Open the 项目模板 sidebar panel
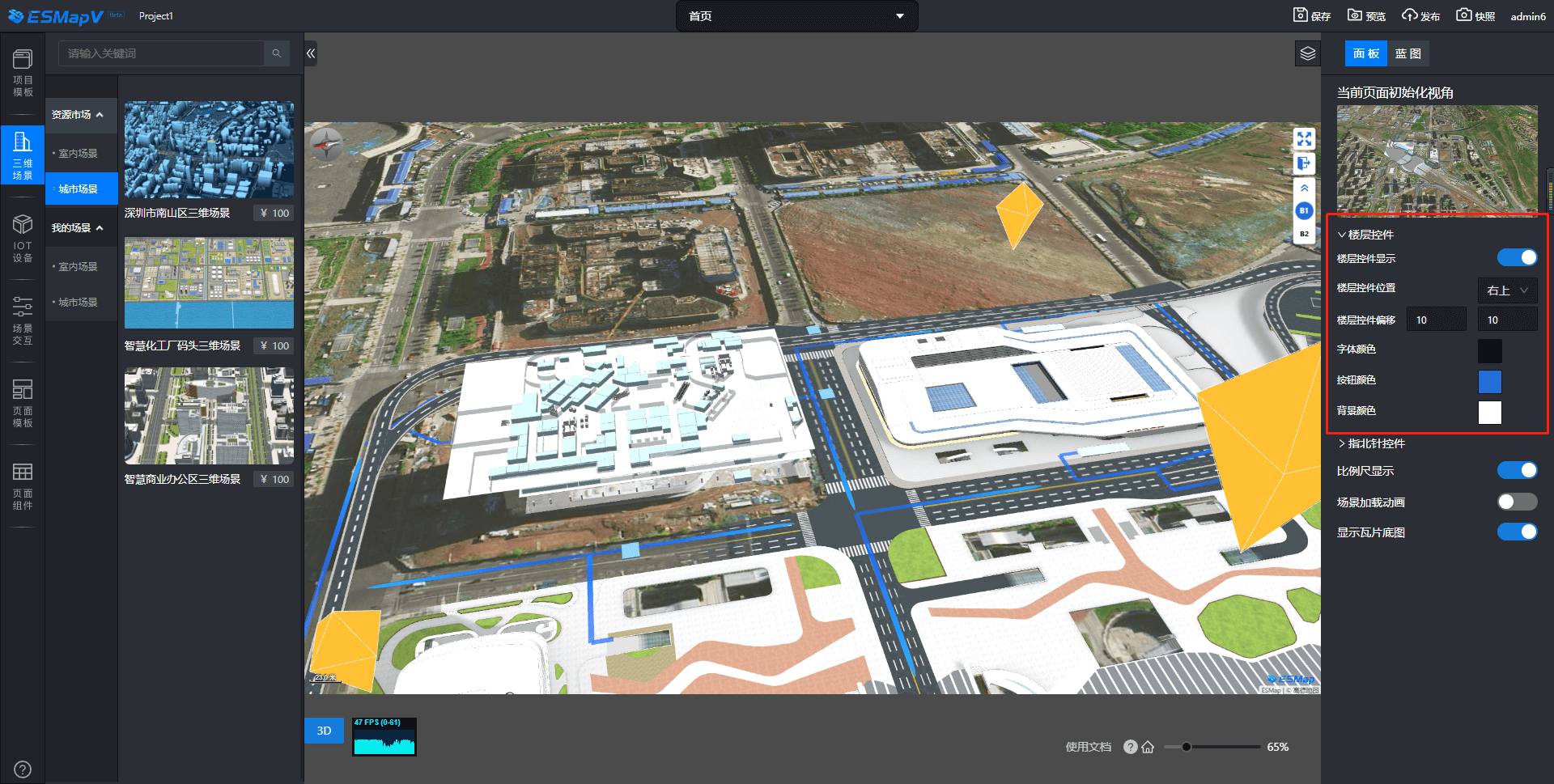This screenshot has width=1554, height=784. click(23, 73)
